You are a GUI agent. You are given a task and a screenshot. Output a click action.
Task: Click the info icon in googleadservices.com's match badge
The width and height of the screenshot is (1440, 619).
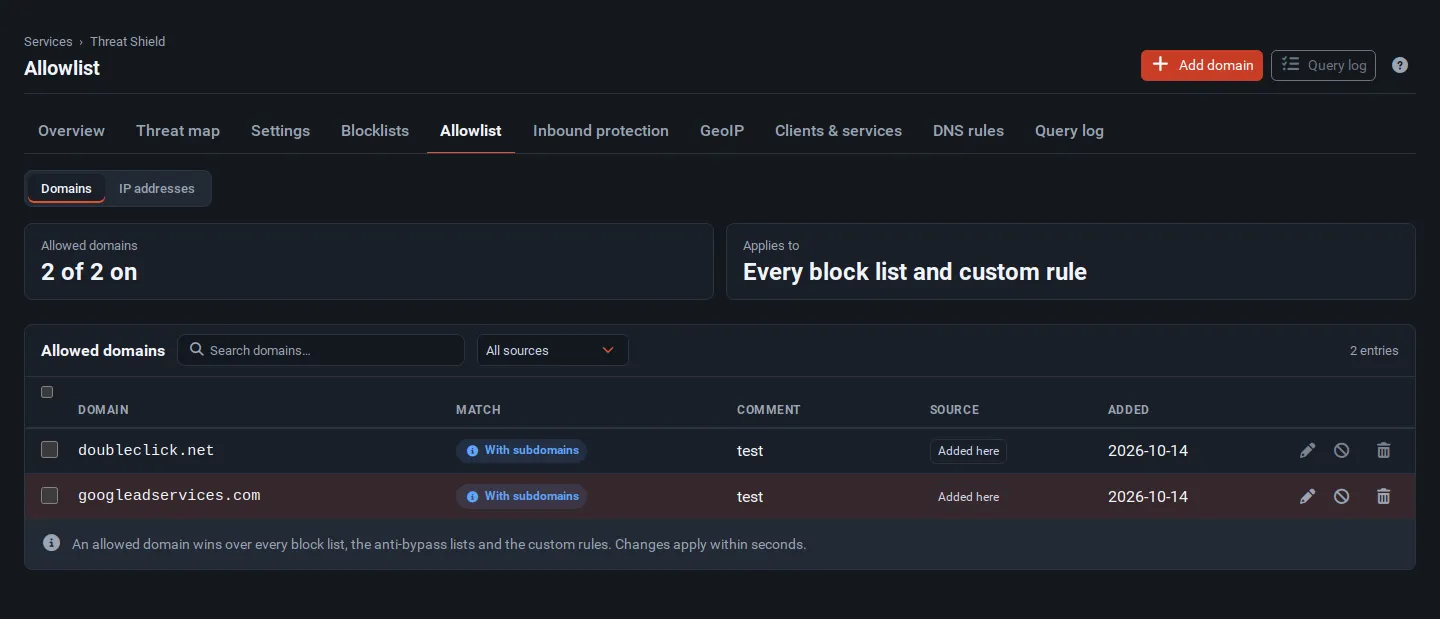pos(472,496)
